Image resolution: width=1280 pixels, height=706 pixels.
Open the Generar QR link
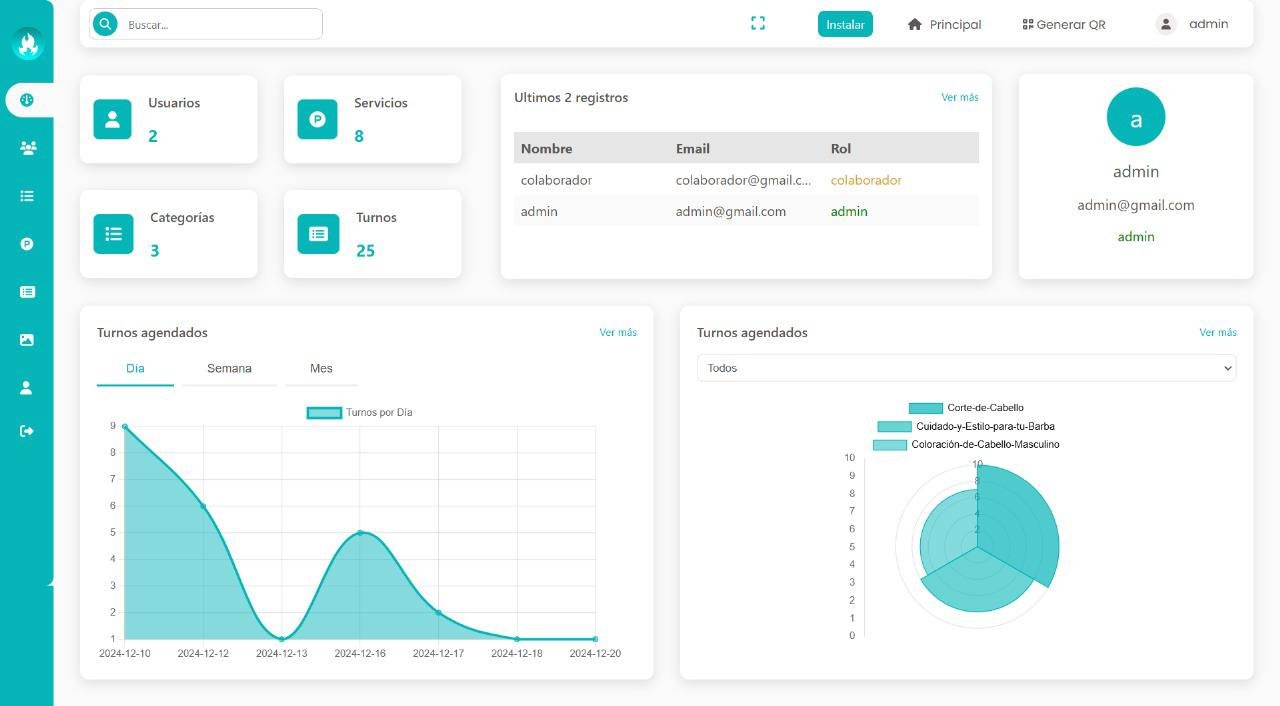(x=1064, y=24)
